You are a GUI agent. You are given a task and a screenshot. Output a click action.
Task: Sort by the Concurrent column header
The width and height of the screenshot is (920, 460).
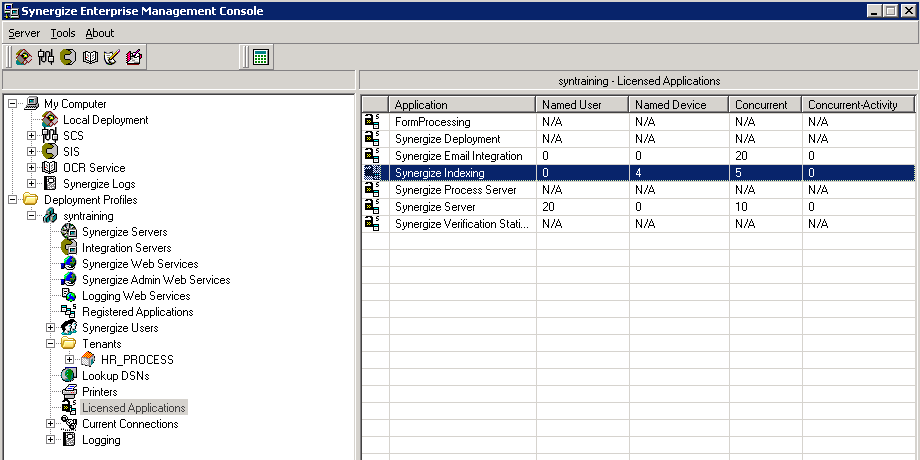[x=766, y=104]
